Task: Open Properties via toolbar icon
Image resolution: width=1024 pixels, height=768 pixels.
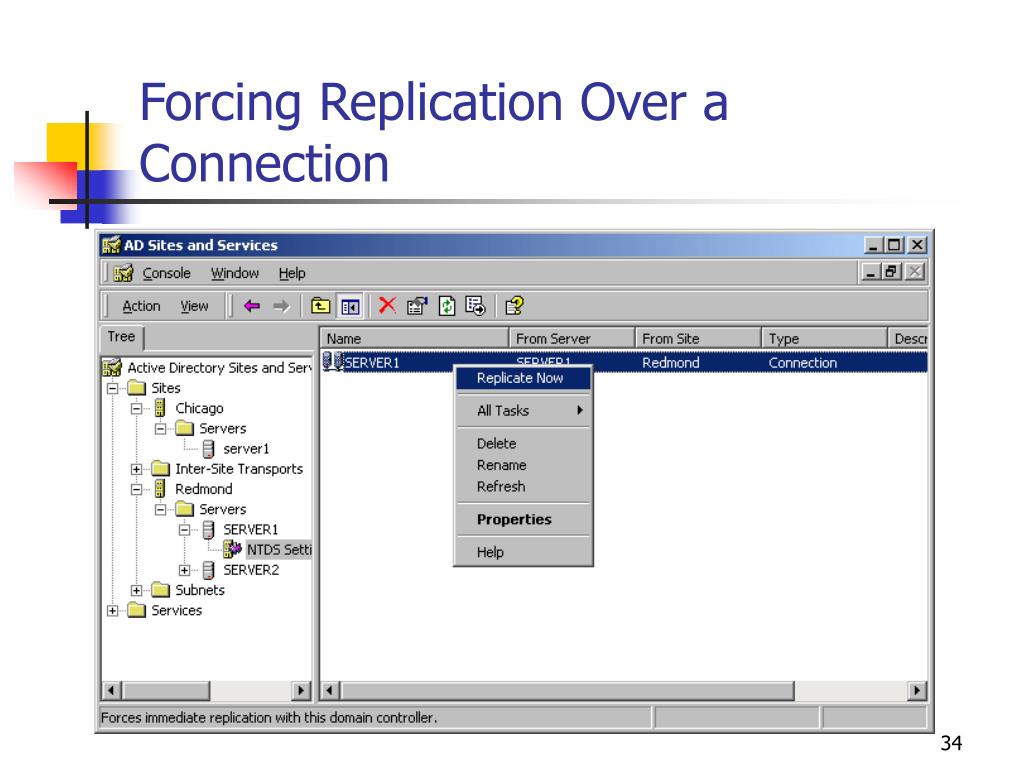Action: pyautogui.click(x=417, y=306)
